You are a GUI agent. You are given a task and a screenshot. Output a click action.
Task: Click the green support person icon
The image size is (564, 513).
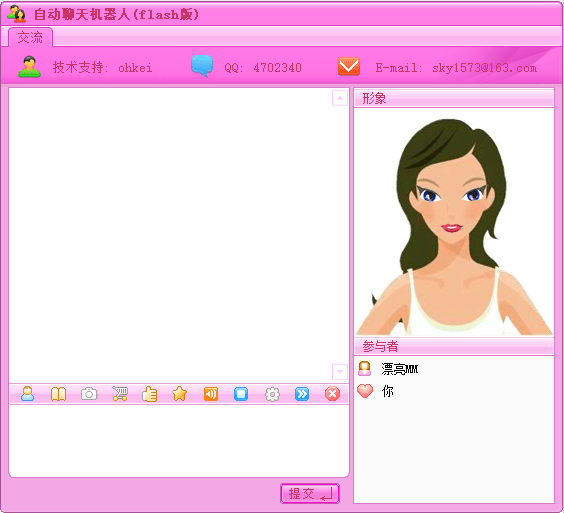(x=29, y=67)
